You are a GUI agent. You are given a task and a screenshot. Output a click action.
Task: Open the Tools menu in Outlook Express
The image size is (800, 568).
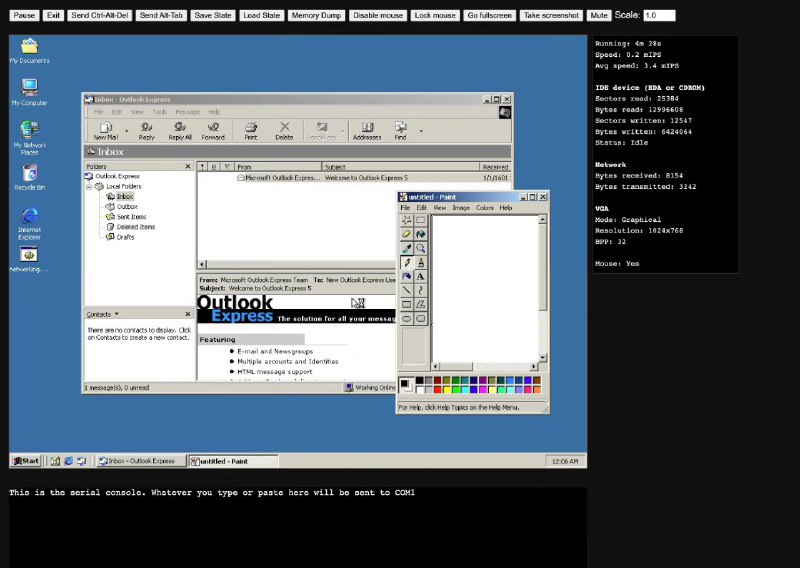(x=160, y=112)
